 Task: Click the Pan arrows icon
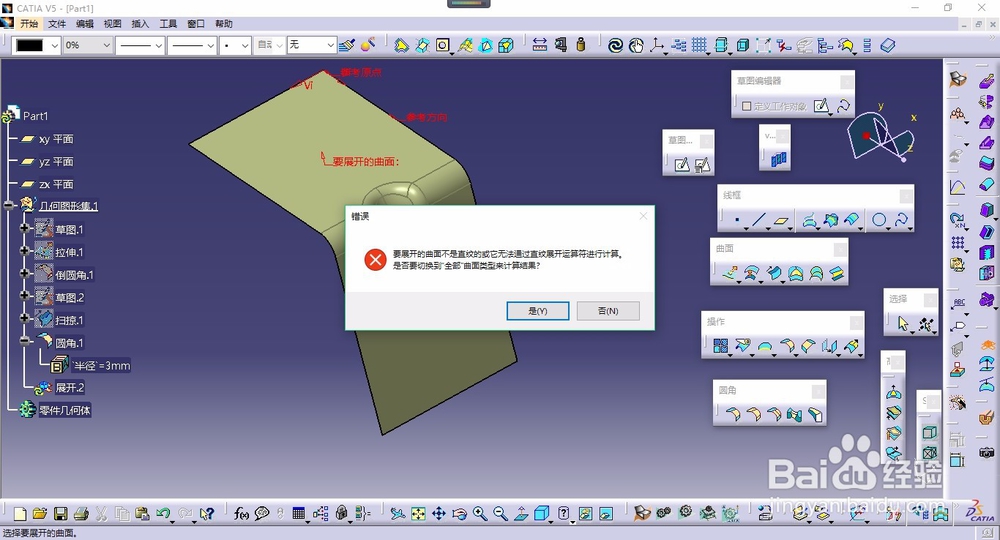point(439,513)
